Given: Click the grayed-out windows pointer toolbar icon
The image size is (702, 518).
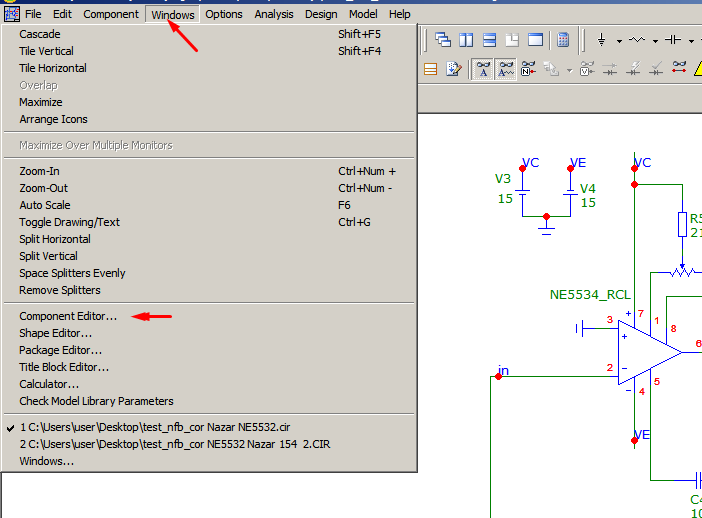Looking at the screenshot, I should pyautogui.click(x=551, y=69).
